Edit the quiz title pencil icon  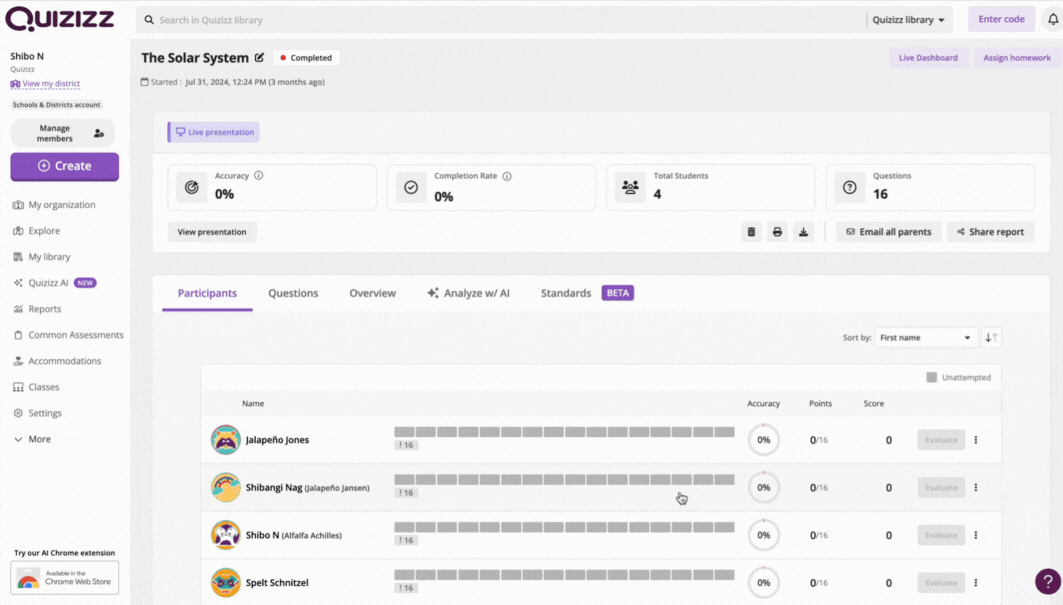[x=260, y=58]
